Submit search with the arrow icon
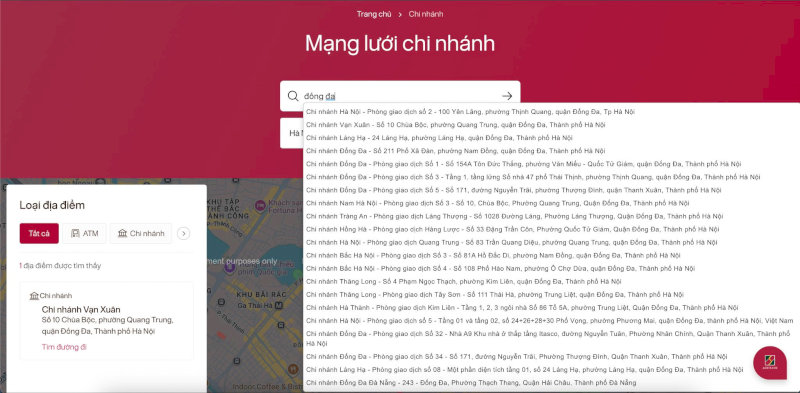The image size is (800, 393). click(507, 96)
